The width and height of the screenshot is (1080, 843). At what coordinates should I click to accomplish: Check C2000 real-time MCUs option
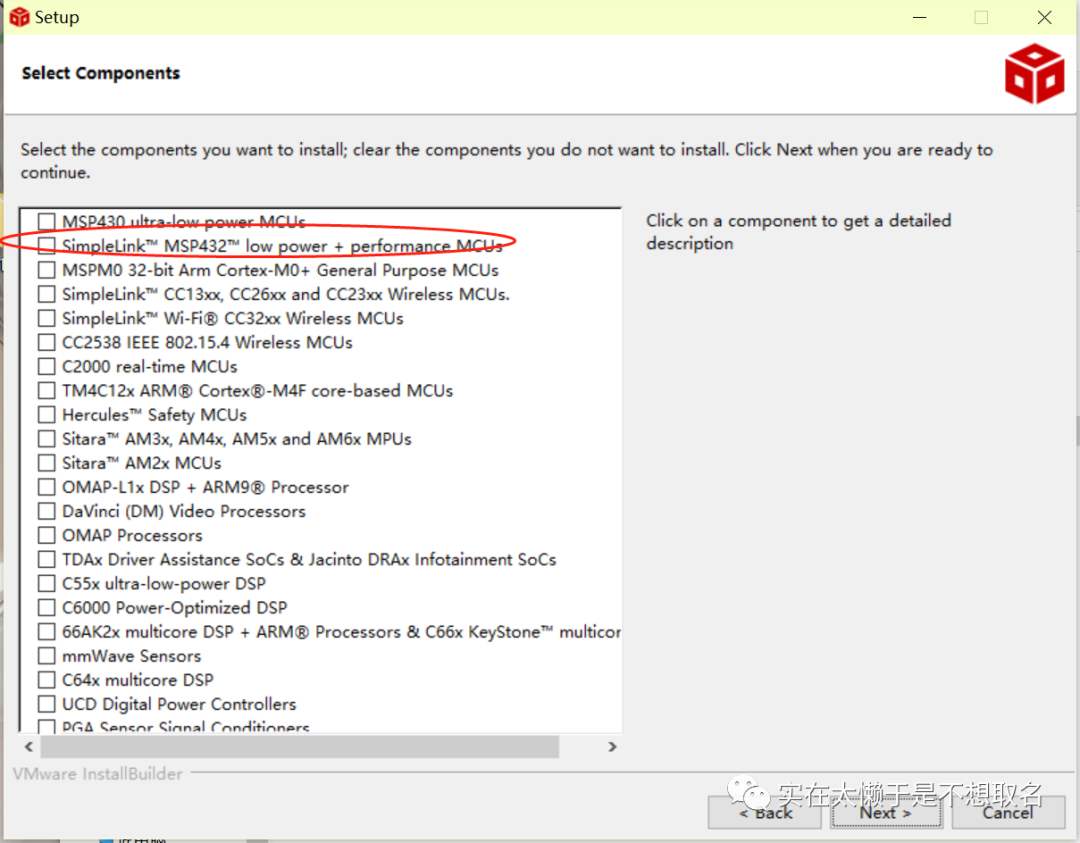point(47,366)
